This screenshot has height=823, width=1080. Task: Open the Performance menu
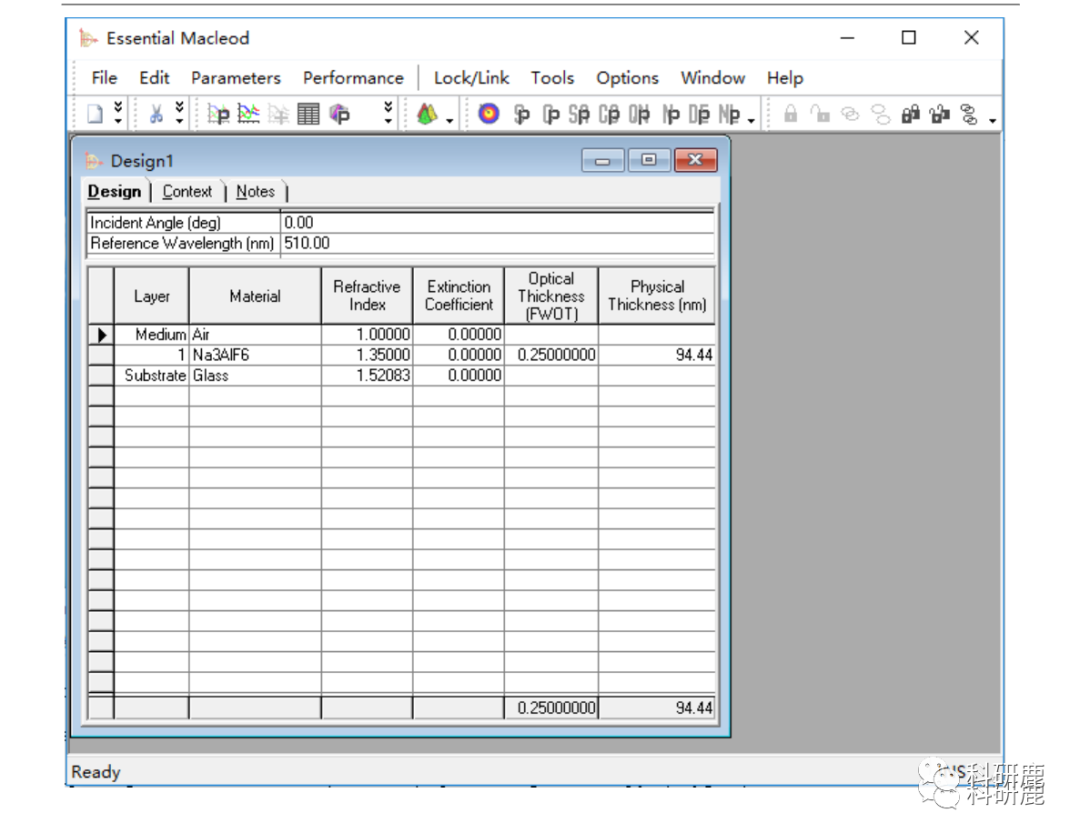point(353,78)
